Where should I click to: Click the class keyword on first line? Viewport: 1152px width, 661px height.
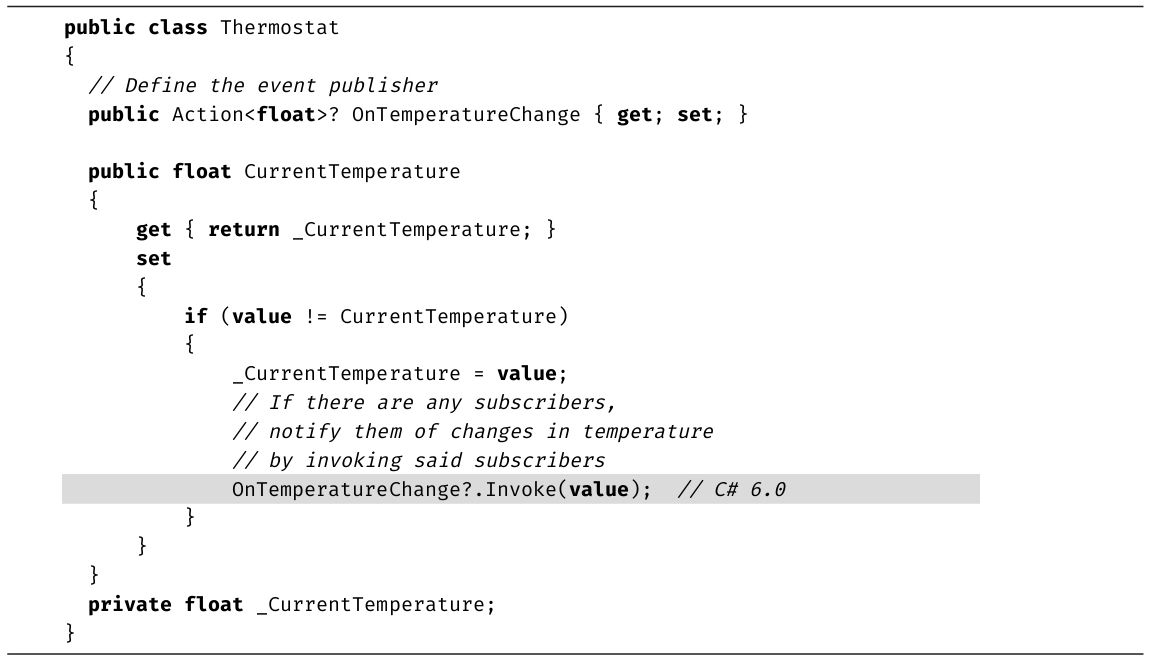(x=178, y=28)
